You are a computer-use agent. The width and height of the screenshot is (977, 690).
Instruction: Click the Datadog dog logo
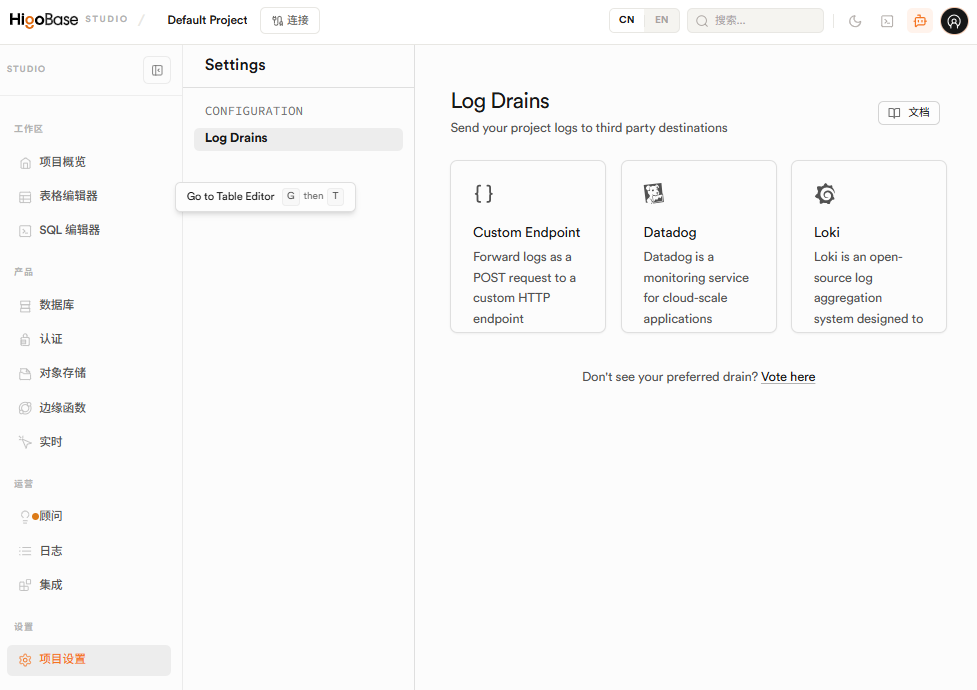(654, 193)
